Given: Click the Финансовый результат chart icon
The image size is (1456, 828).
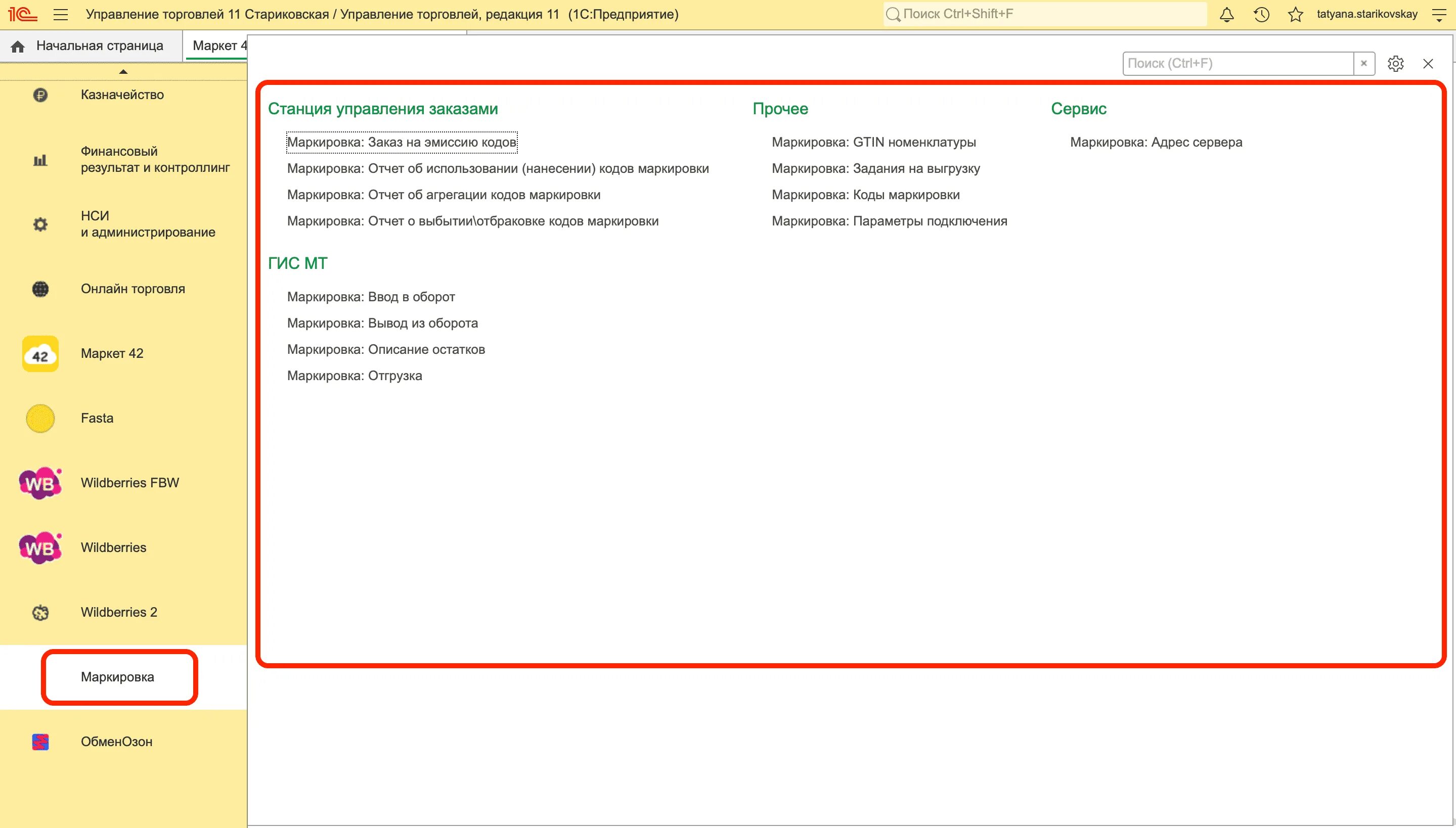Looking at the screenshot, I should point(40,160).
